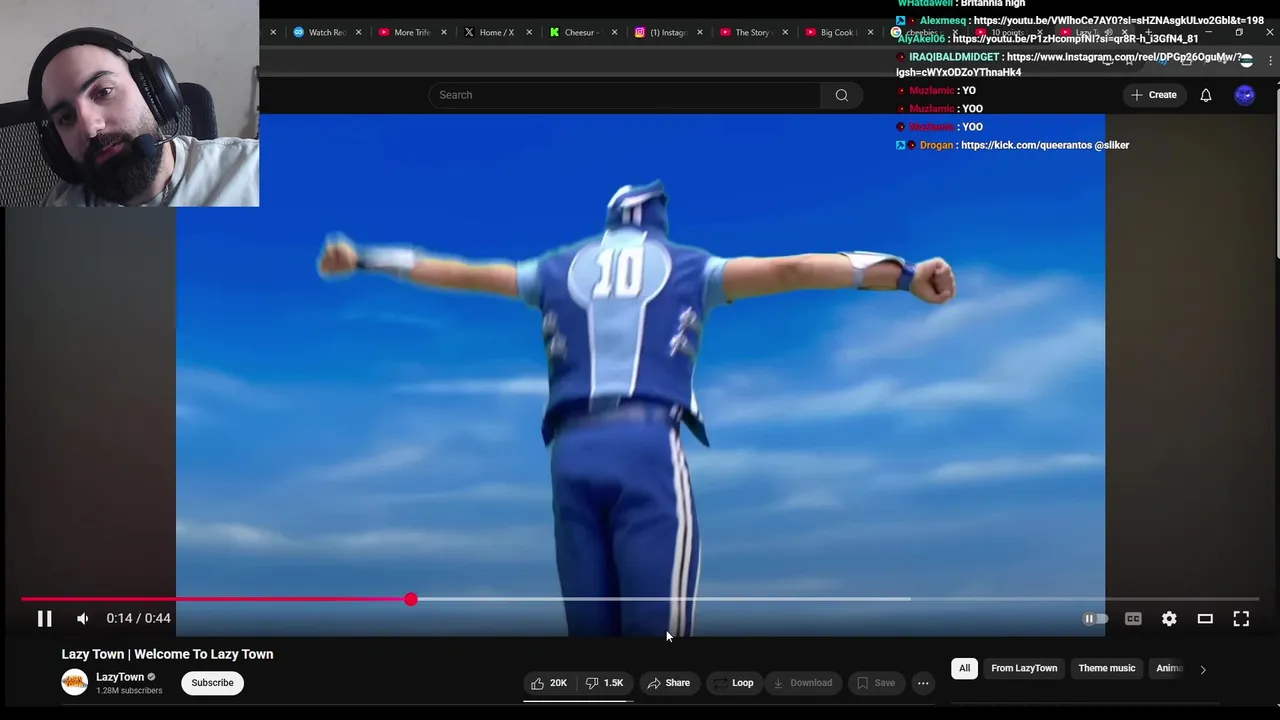1280x720 pixels.
Task: Close the Big Cook browser tab
Action: coord(870,32)
